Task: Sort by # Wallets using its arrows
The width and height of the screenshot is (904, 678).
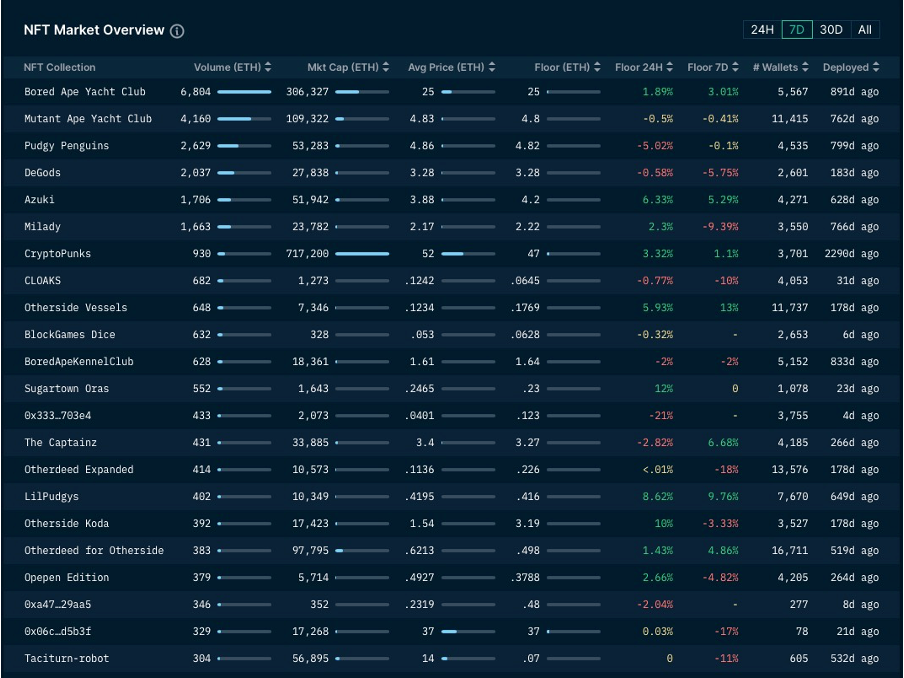Action: pos(805,67)
